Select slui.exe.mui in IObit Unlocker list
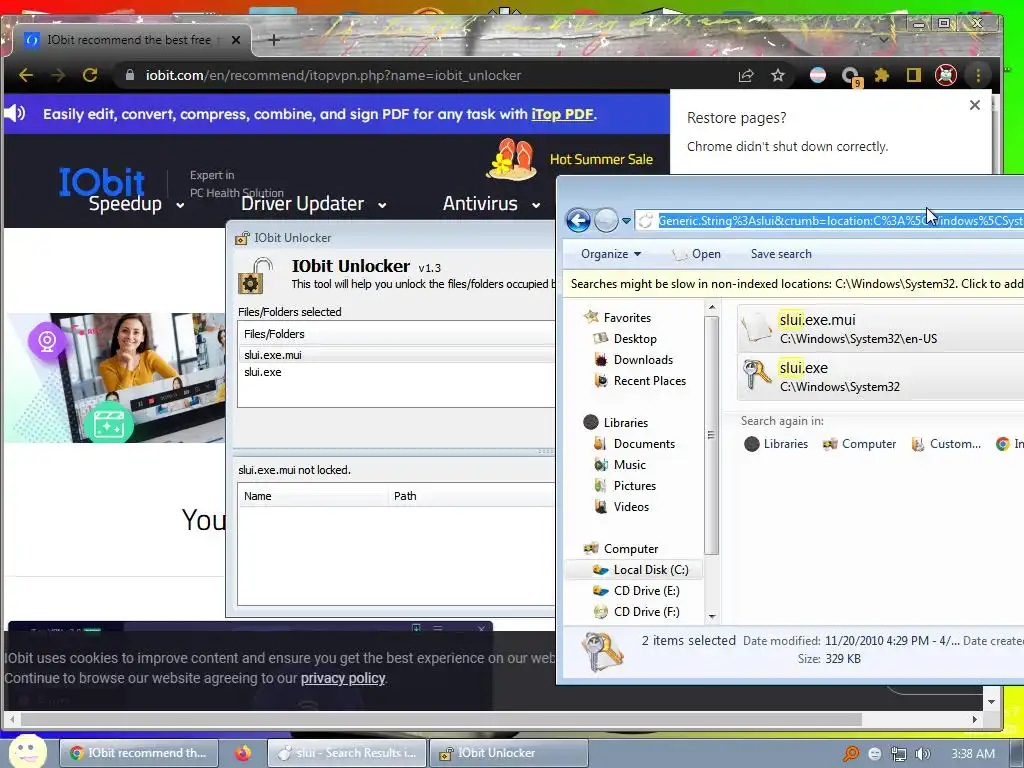This screenshot has width=1024, height=768. (396, 355)
